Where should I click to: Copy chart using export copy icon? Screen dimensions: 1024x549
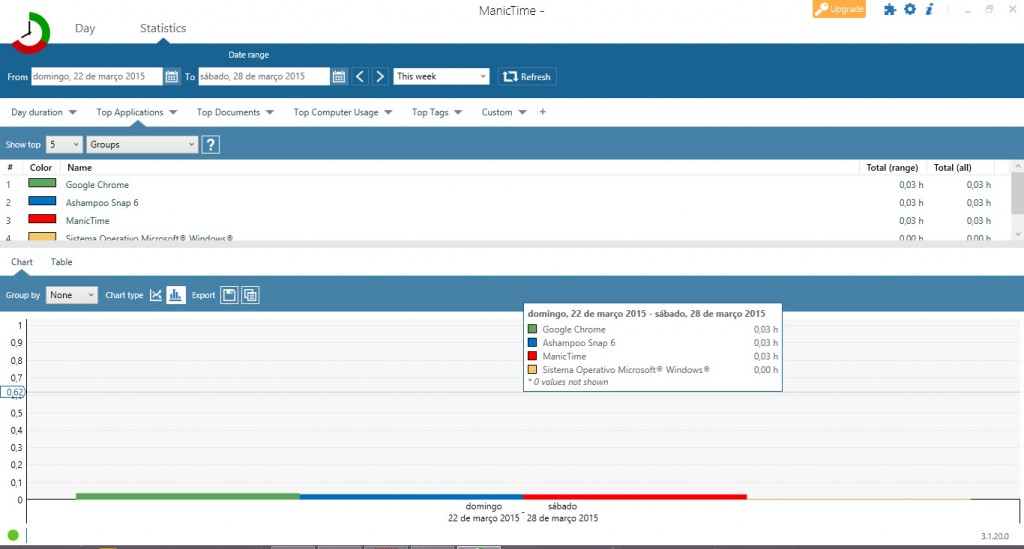point(250,295)
